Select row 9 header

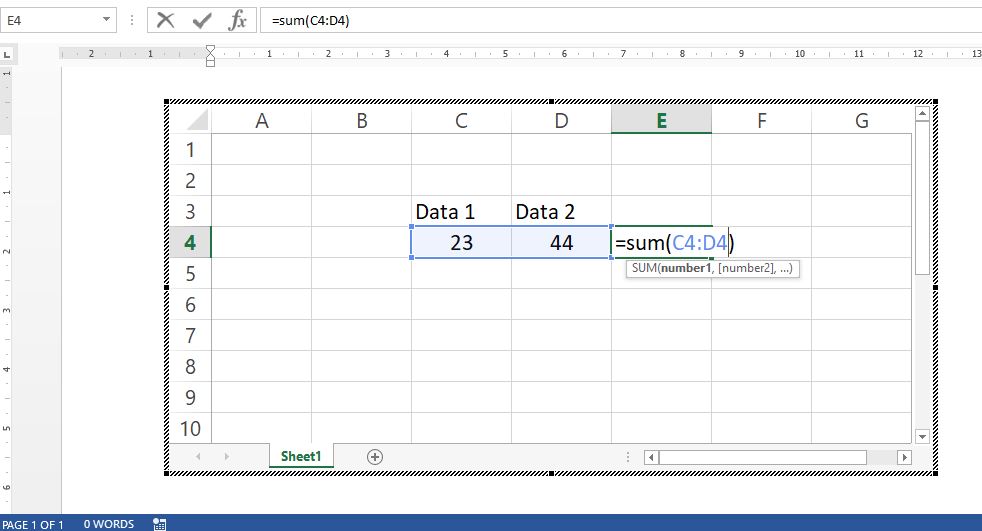[x=190, y=398]
